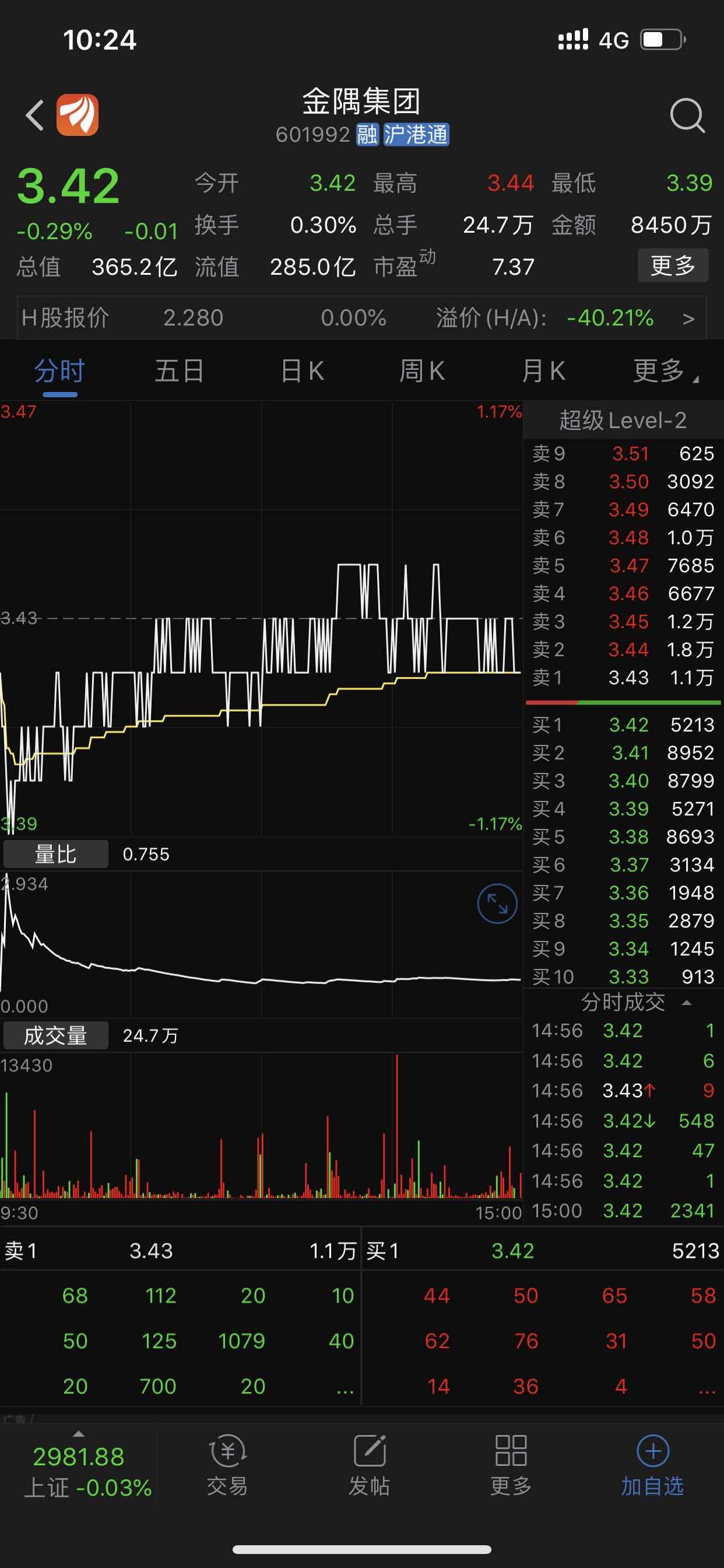Viewport: 724px width, 1568px height.
Task: Tap the H股报价 2.280 row
Action: pos(361,318)
